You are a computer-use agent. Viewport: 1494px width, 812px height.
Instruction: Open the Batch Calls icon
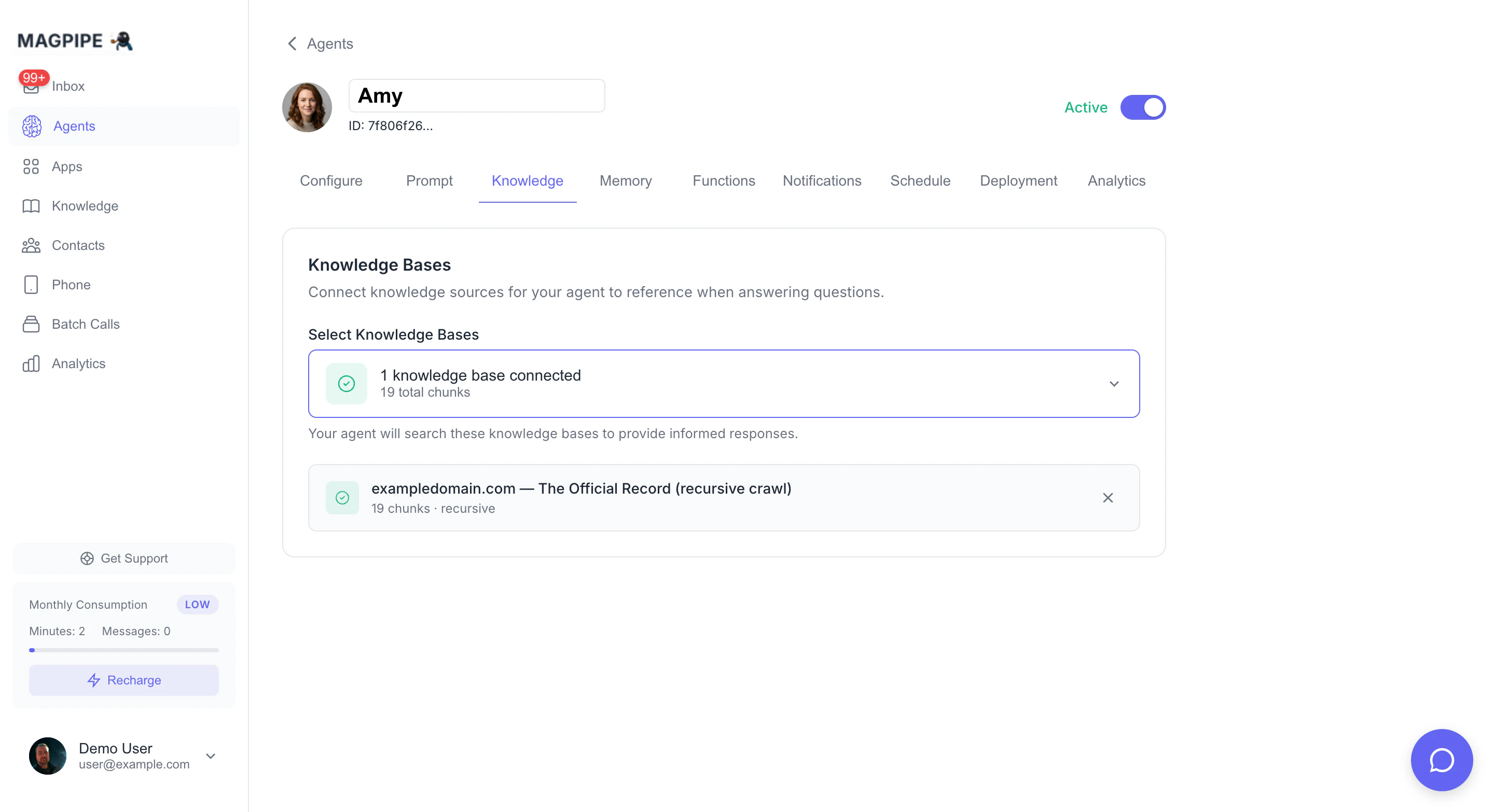(31, 324)
